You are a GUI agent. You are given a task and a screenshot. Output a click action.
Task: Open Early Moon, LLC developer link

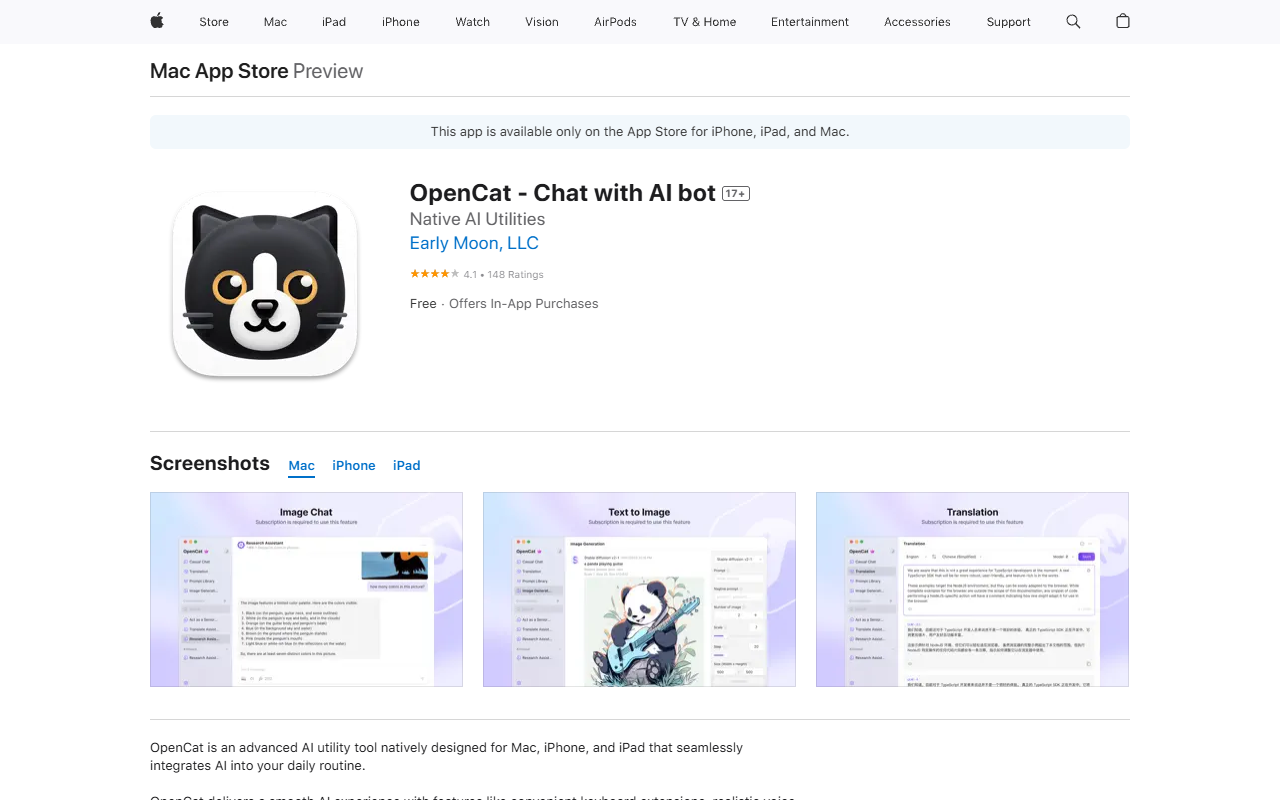pyautogui.click(x=474, y=243)
